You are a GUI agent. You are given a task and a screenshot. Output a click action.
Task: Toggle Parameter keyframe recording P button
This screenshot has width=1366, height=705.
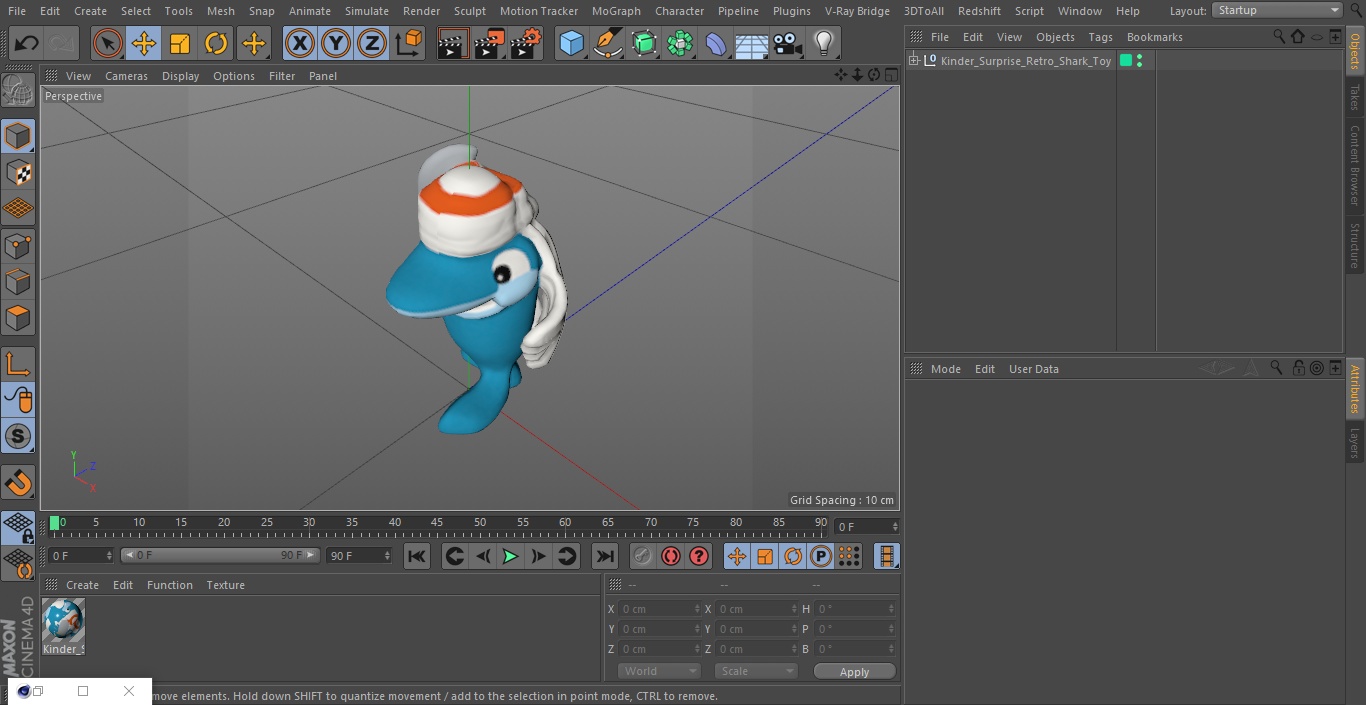821,556
